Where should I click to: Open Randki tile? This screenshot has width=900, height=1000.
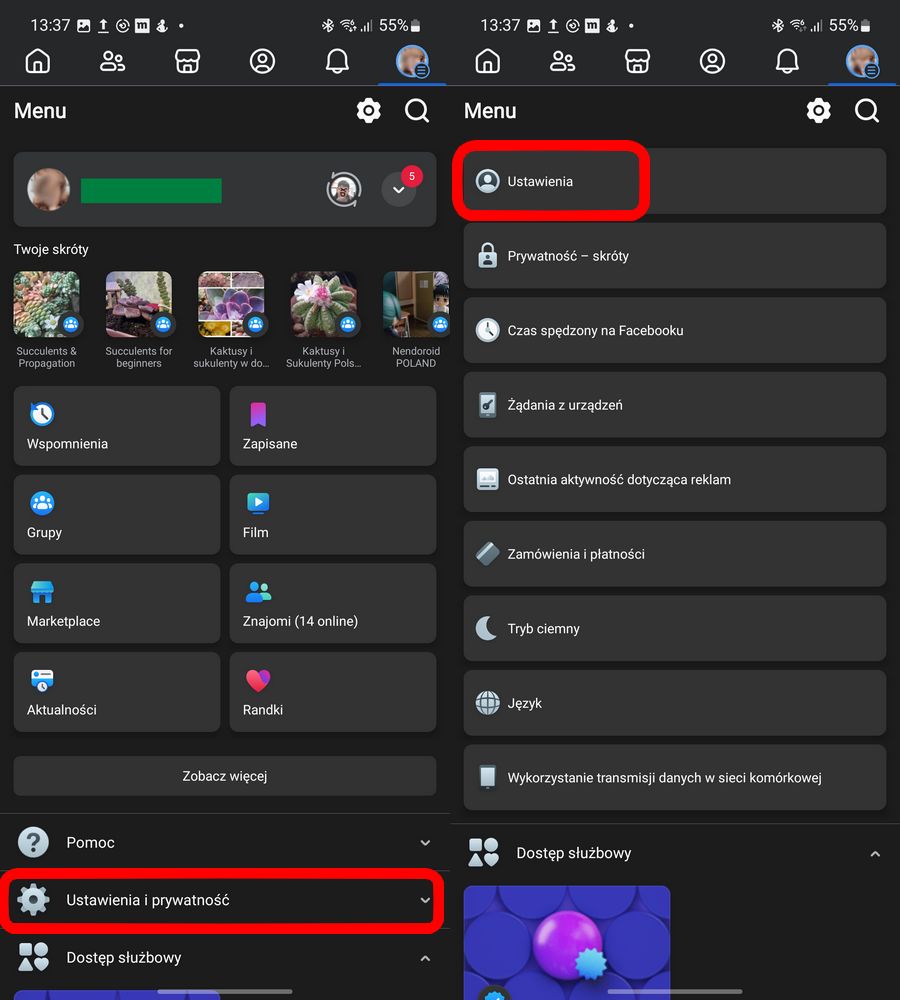pyautogui.click(x=332, y=692)
